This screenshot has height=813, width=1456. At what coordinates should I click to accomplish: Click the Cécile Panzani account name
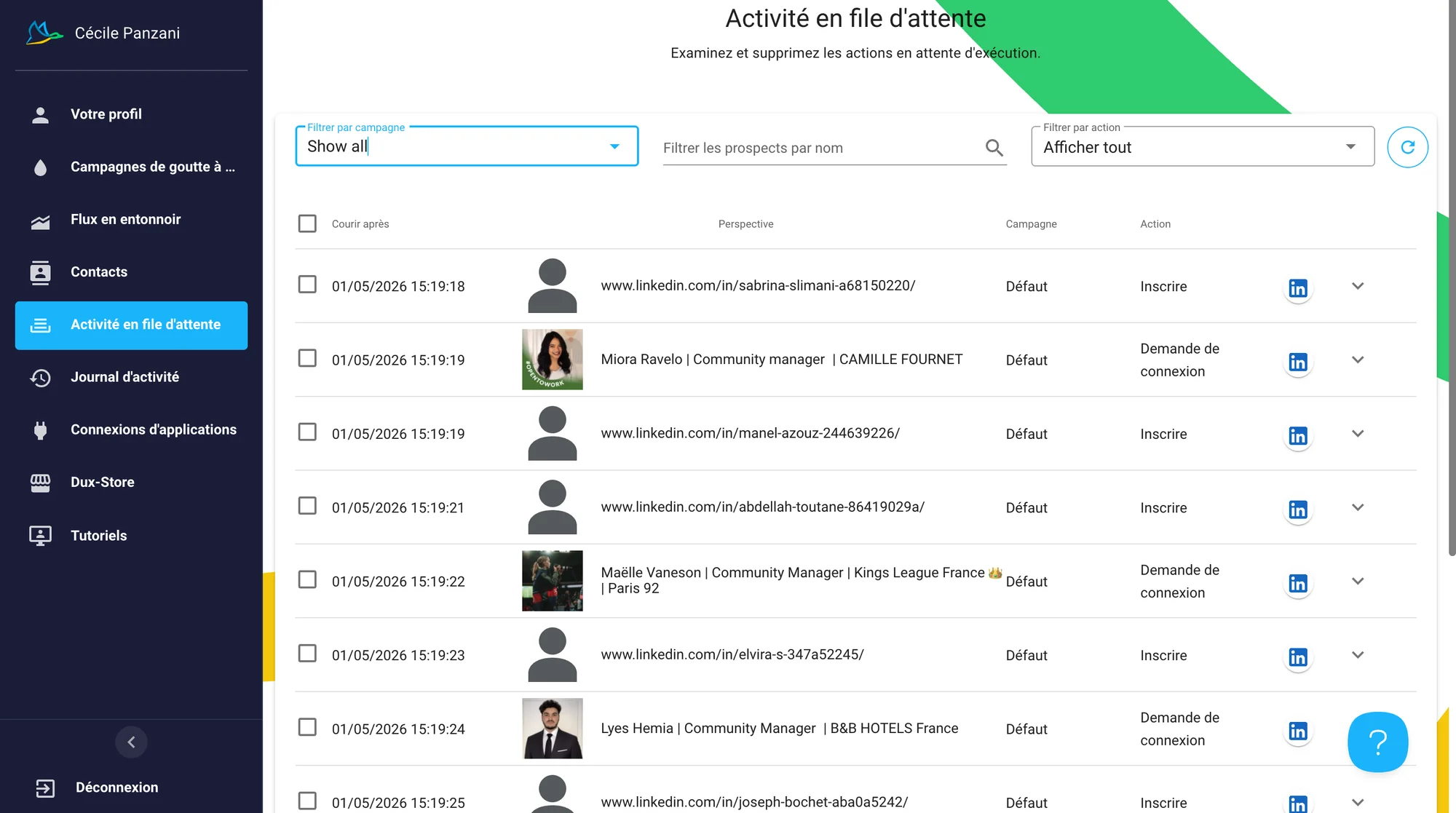[x=127, y=33]
